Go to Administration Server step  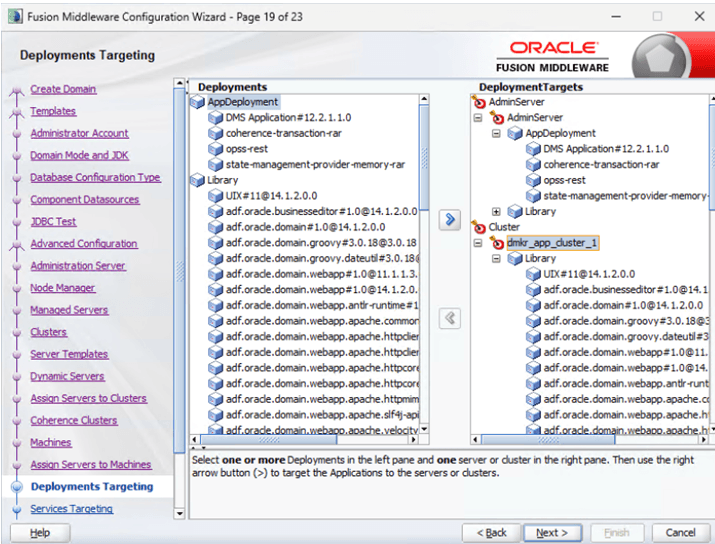[78, 266]
